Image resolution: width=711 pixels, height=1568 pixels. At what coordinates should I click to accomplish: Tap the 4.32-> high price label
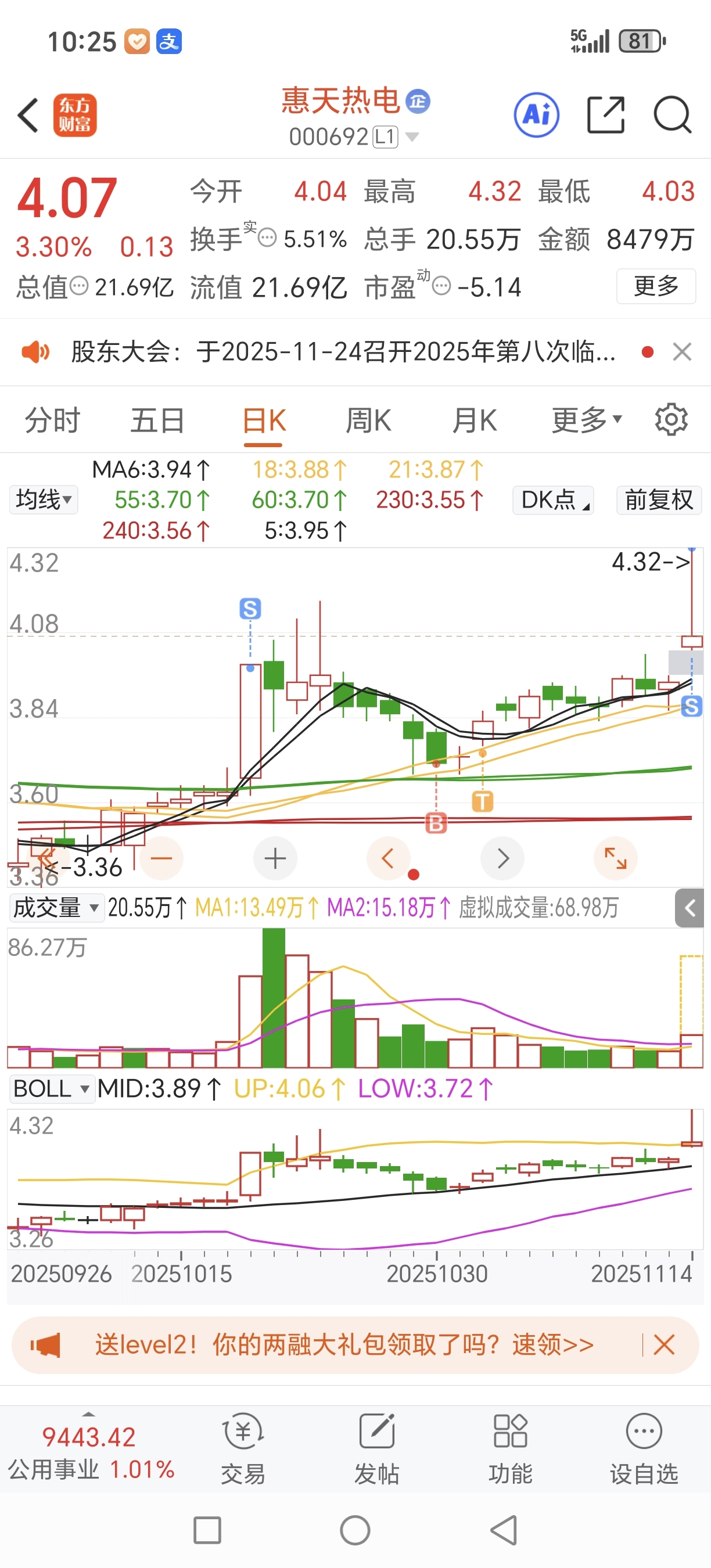651,562
